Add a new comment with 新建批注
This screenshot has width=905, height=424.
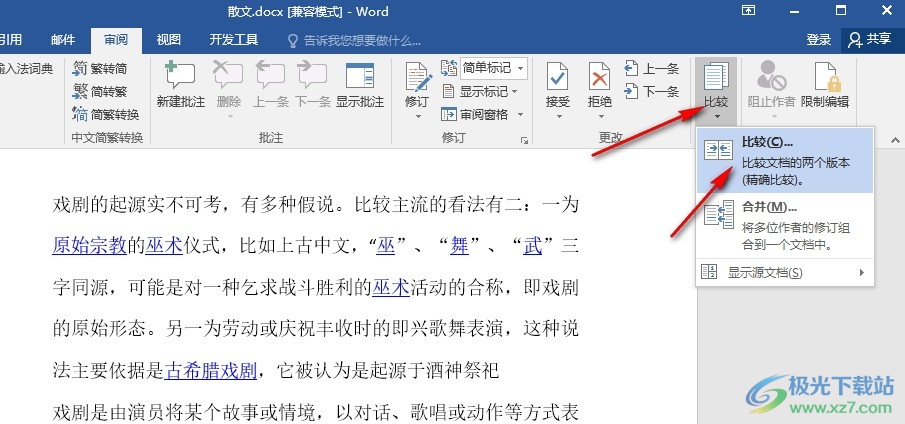coord(181,85)
